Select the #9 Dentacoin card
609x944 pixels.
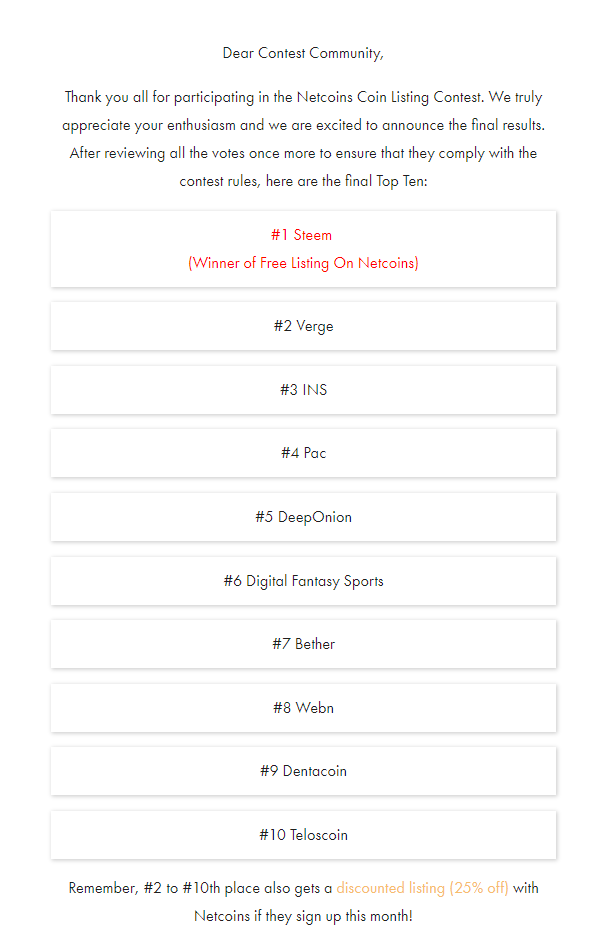tap(303, 771)
